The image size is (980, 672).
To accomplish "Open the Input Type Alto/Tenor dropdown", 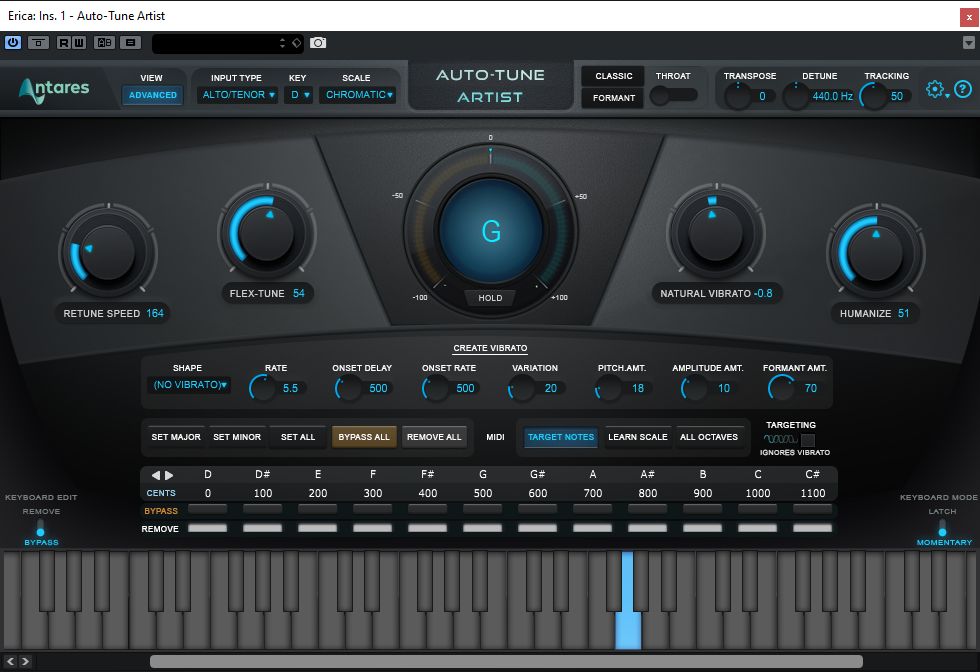I will tap(238, 95).
